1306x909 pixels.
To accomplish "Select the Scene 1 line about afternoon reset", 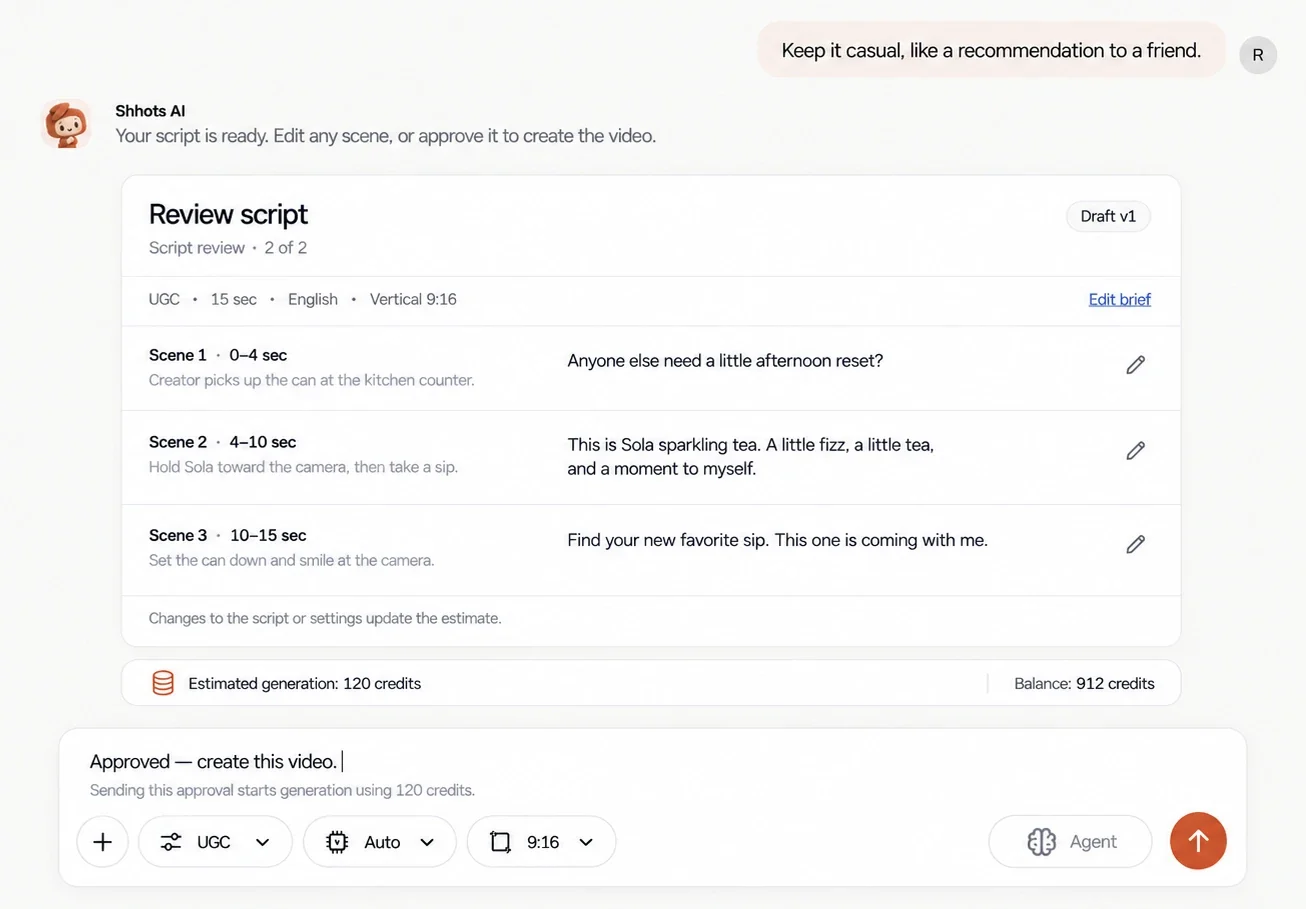I will click(x=725, y=360).
